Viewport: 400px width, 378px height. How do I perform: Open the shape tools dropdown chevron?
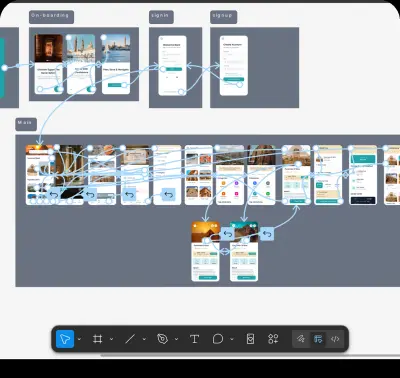[144, 339]
